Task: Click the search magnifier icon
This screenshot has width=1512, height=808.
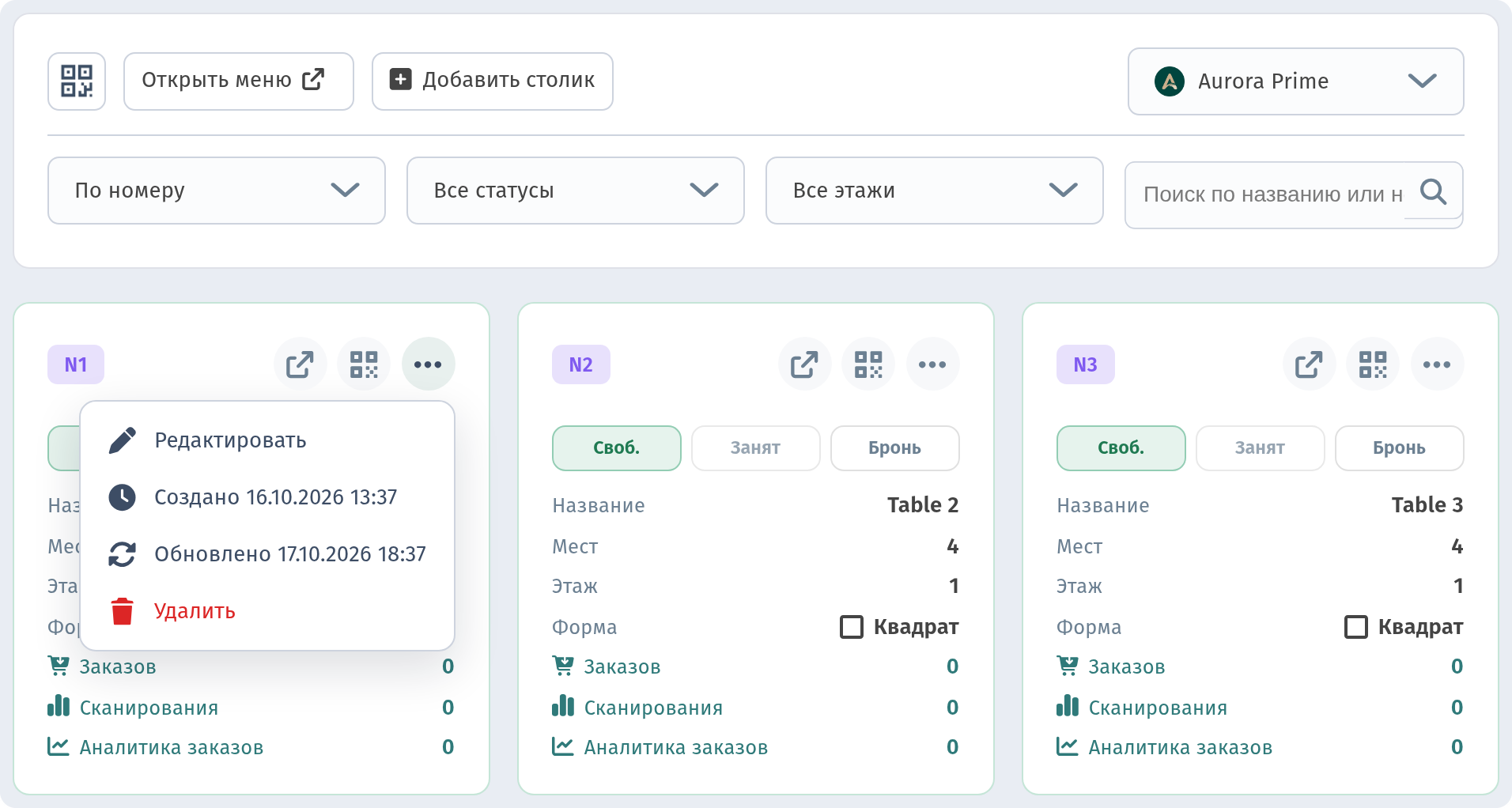Action: tap(1433, 191)
